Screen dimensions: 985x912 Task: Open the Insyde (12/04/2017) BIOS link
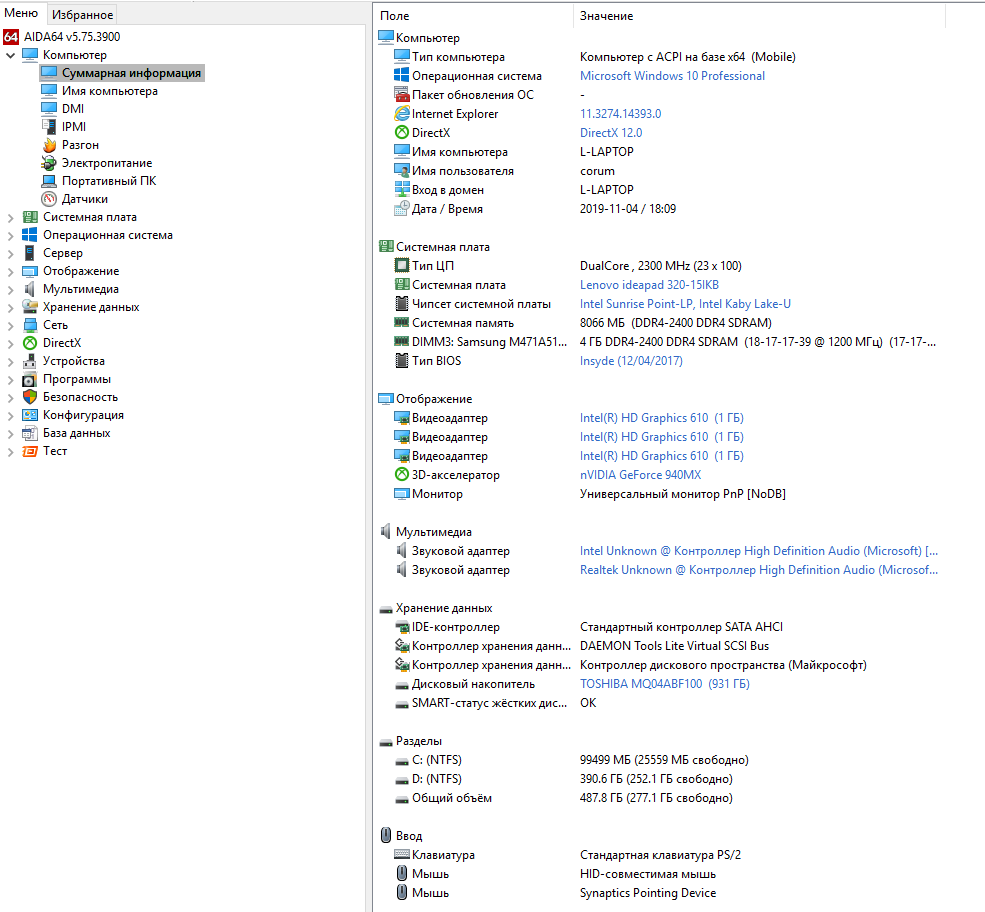631,361
